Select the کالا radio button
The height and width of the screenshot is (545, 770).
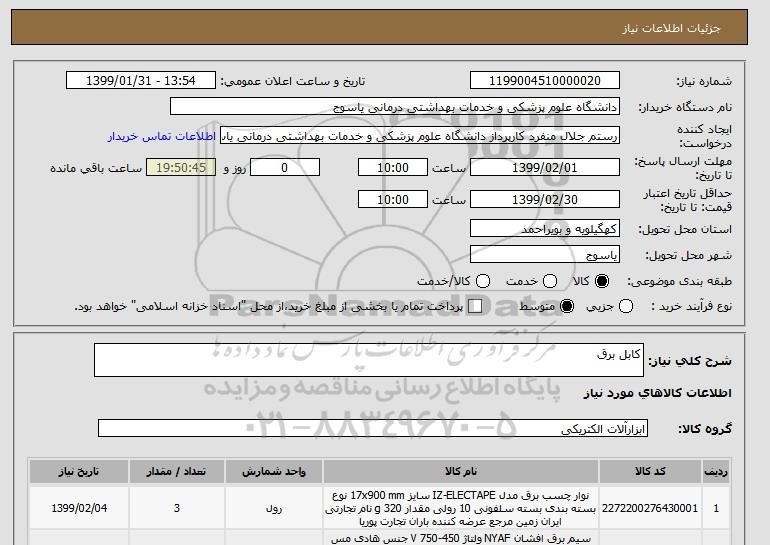(x=602, y=281)
